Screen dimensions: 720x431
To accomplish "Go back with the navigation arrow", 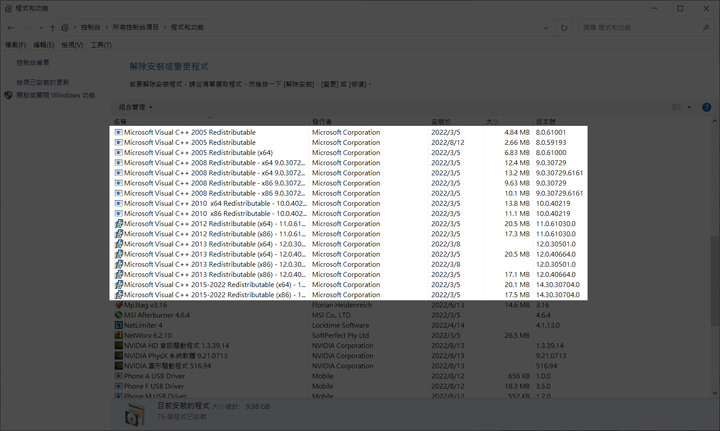I will [11, 28].
